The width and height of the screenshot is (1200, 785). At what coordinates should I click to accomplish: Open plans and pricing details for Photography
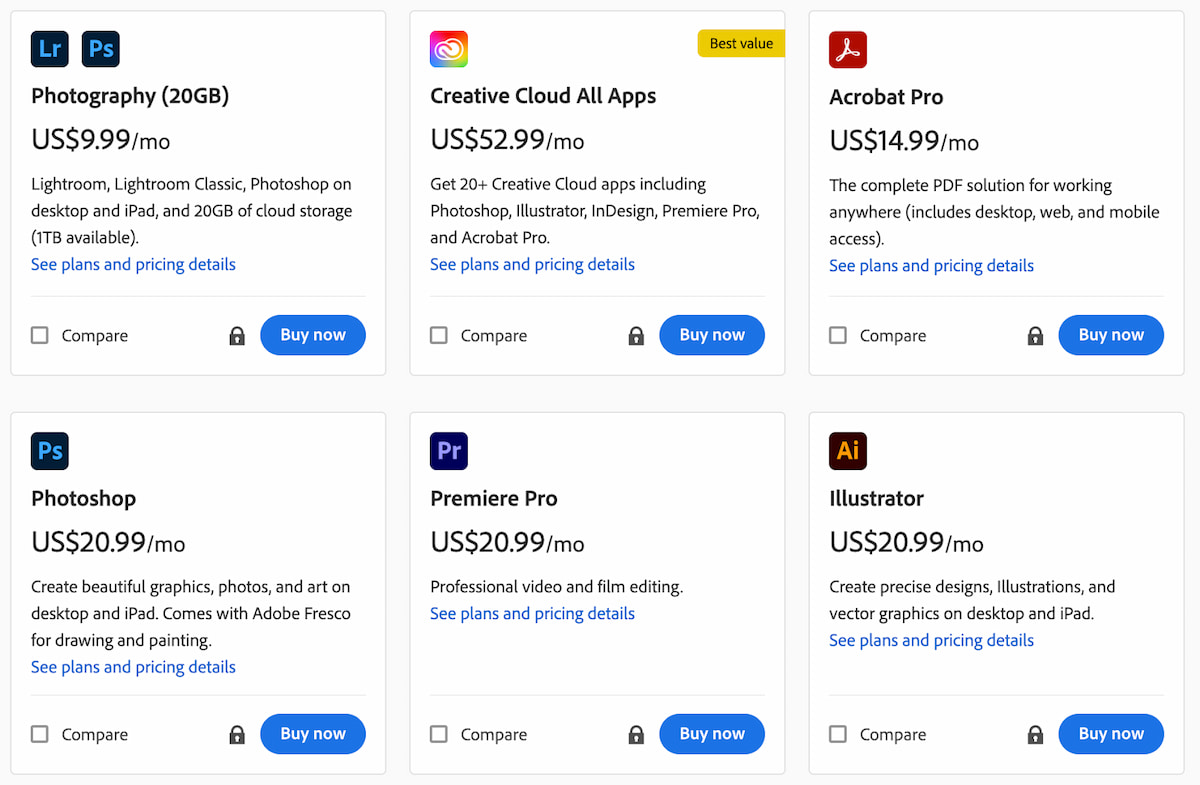click(133, 264)
